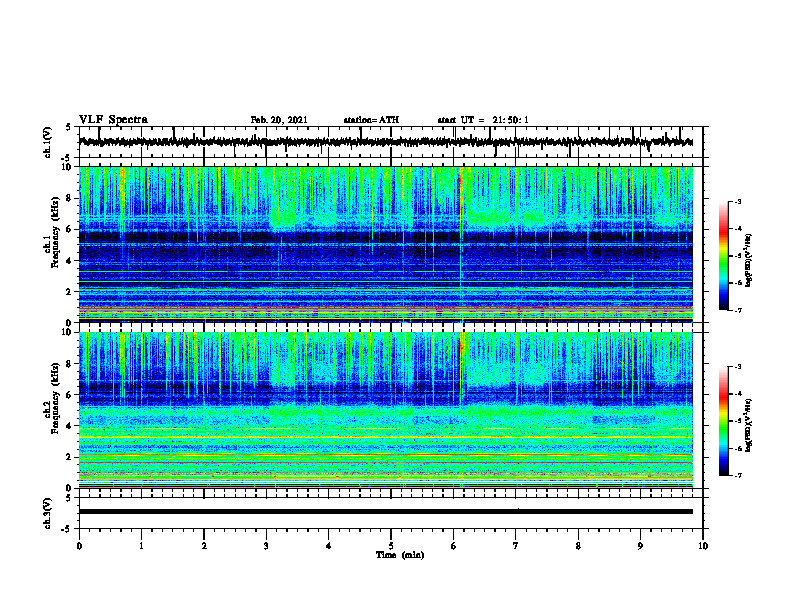
Task: Click the "station=ATH" header label
Action: pyautogui.click(x=371, y=120)
